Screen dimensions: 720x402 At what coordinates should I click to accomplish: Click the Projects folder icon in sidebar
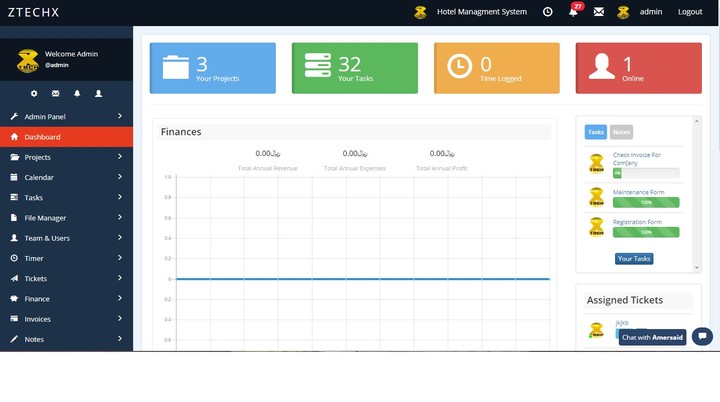pos(15,157)
